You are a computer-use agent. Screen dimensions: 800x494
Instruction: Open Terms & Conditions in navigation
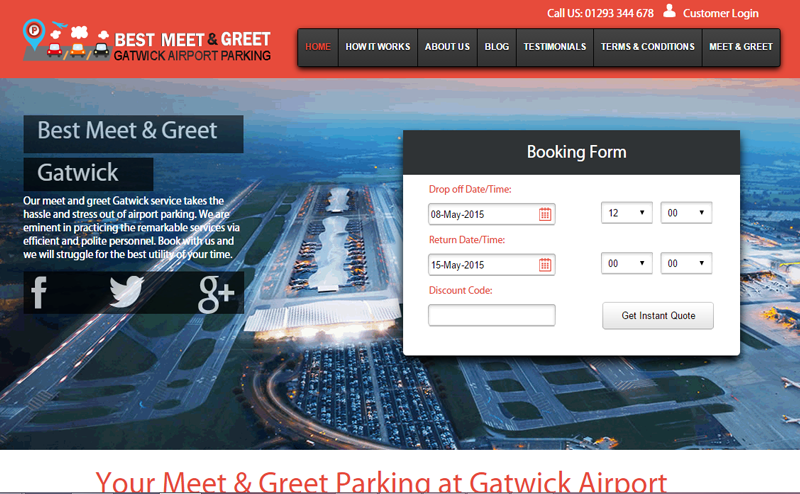pyautogui.click(x=647, y=47)
